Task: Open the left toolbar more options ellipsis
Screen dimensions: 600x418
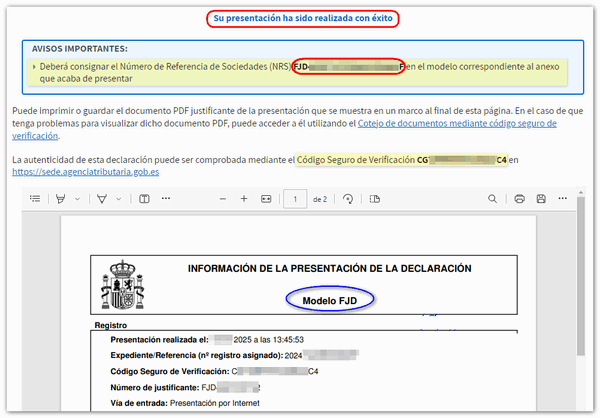Action: 168,199
